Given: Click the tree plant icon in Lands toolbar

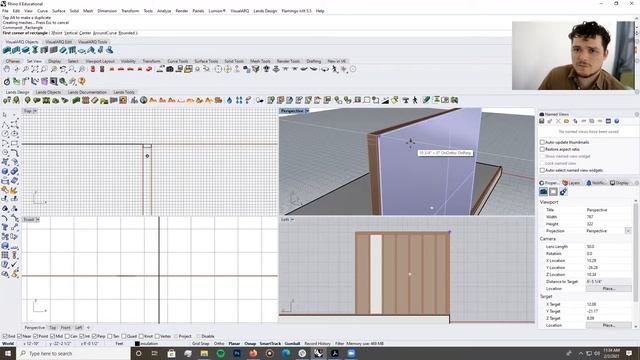Looking at the screenshot, I should 27,100.
